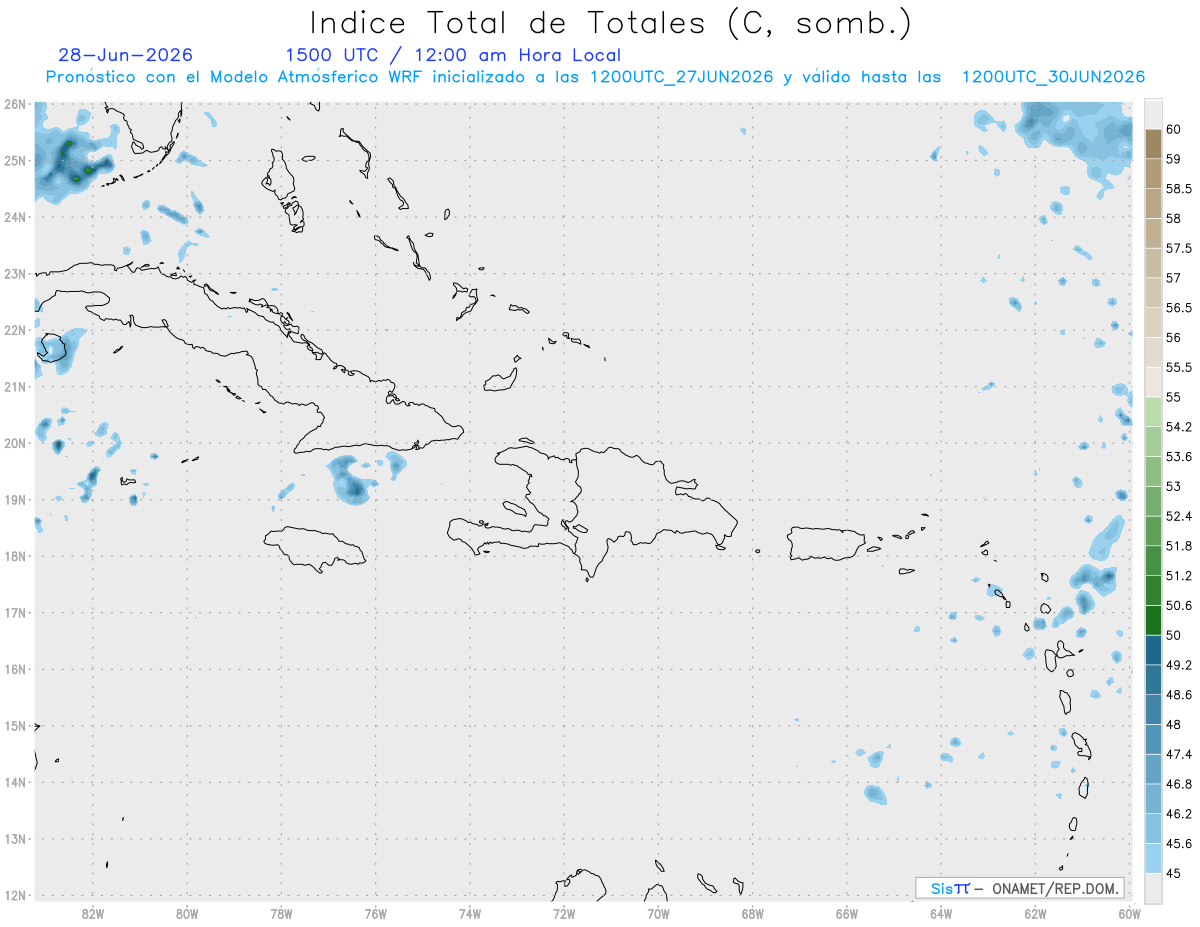The height and width of the screenshot is (927, 1200).
Task: Click the tan swatch between 57 and 57.5
Action: pos(1153,263)
